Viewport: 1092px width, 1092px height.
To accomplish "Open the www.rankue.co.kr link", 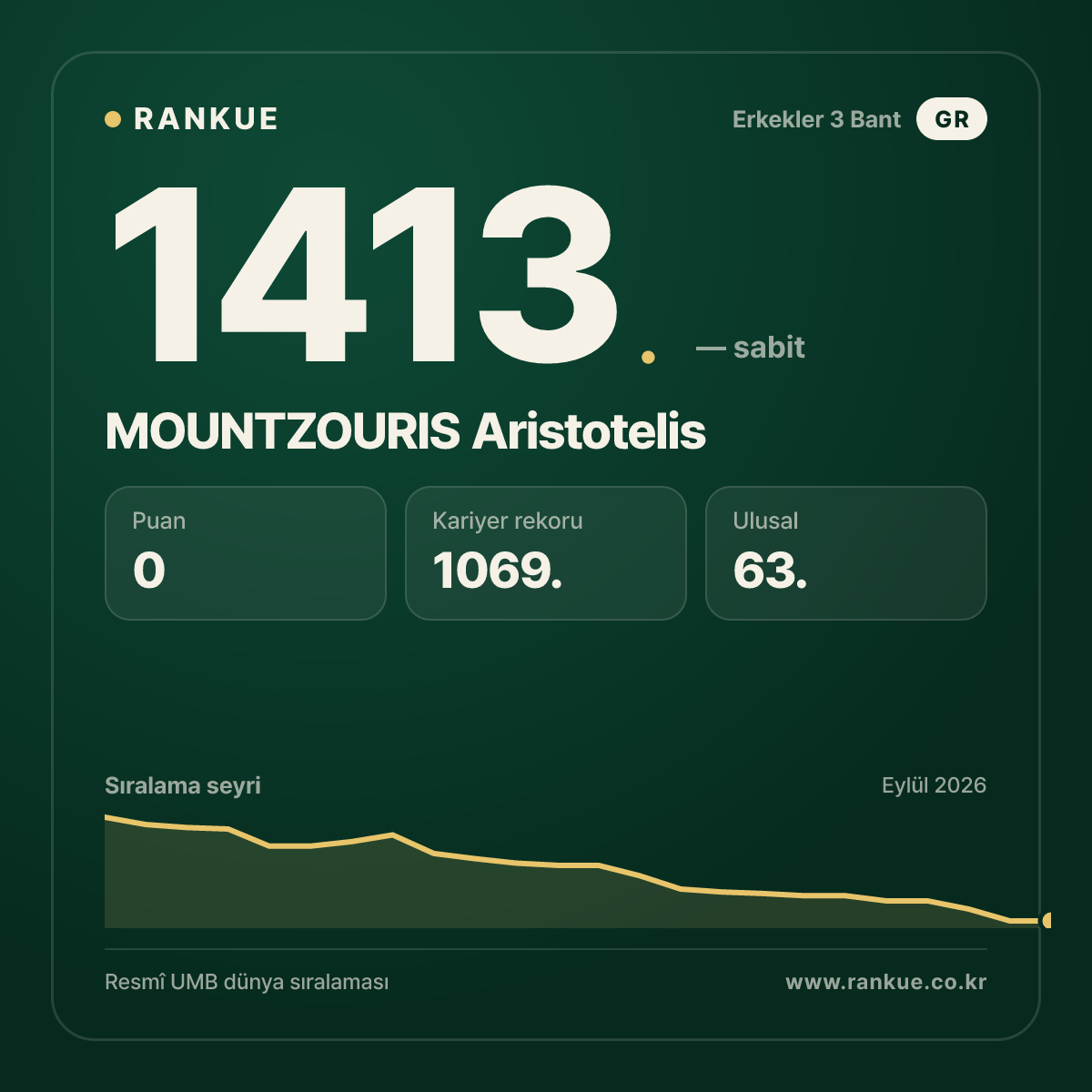I will point(886,982).
